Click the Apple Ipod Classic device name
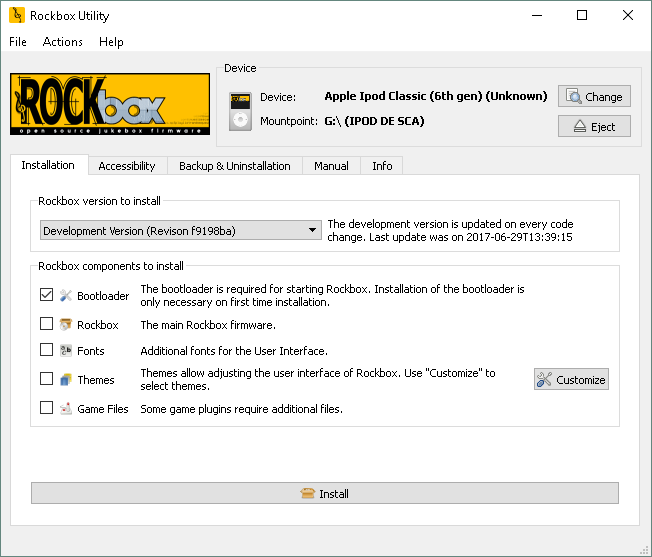652x557 pixels. coord(436,96)
